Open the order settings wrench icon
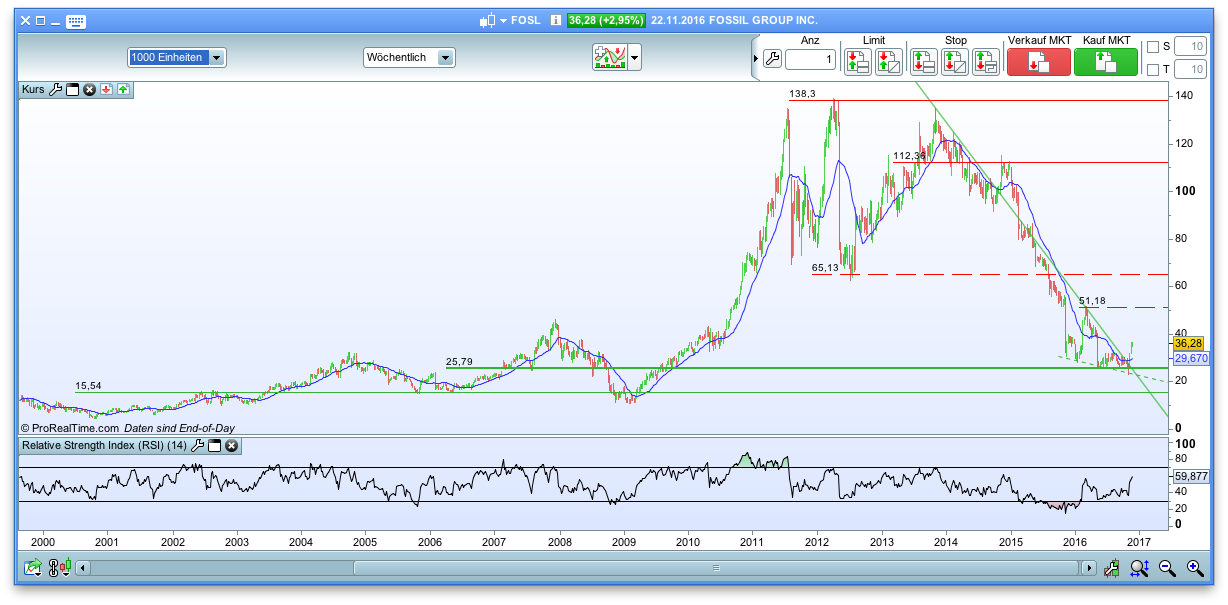The width and height of the screenshot is (1228, 605). [x=771, y=59]
